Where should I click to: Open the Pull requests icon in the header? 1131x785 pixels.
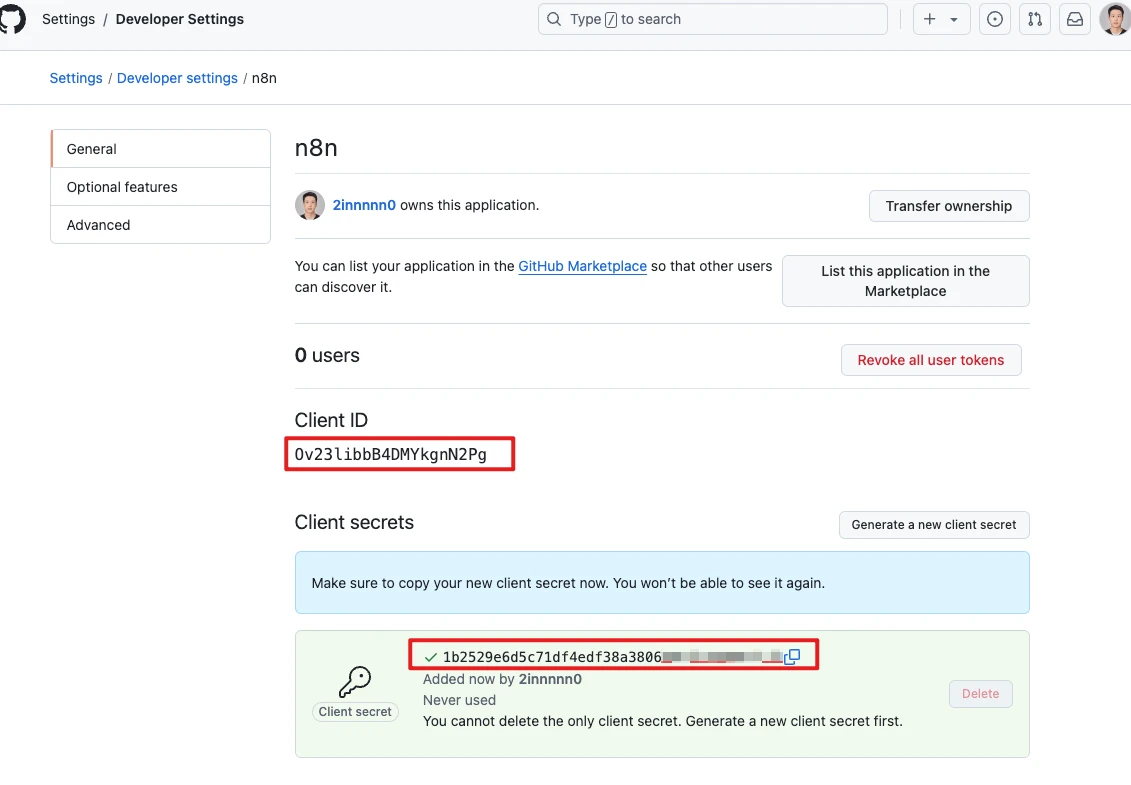coord(1035,19)
